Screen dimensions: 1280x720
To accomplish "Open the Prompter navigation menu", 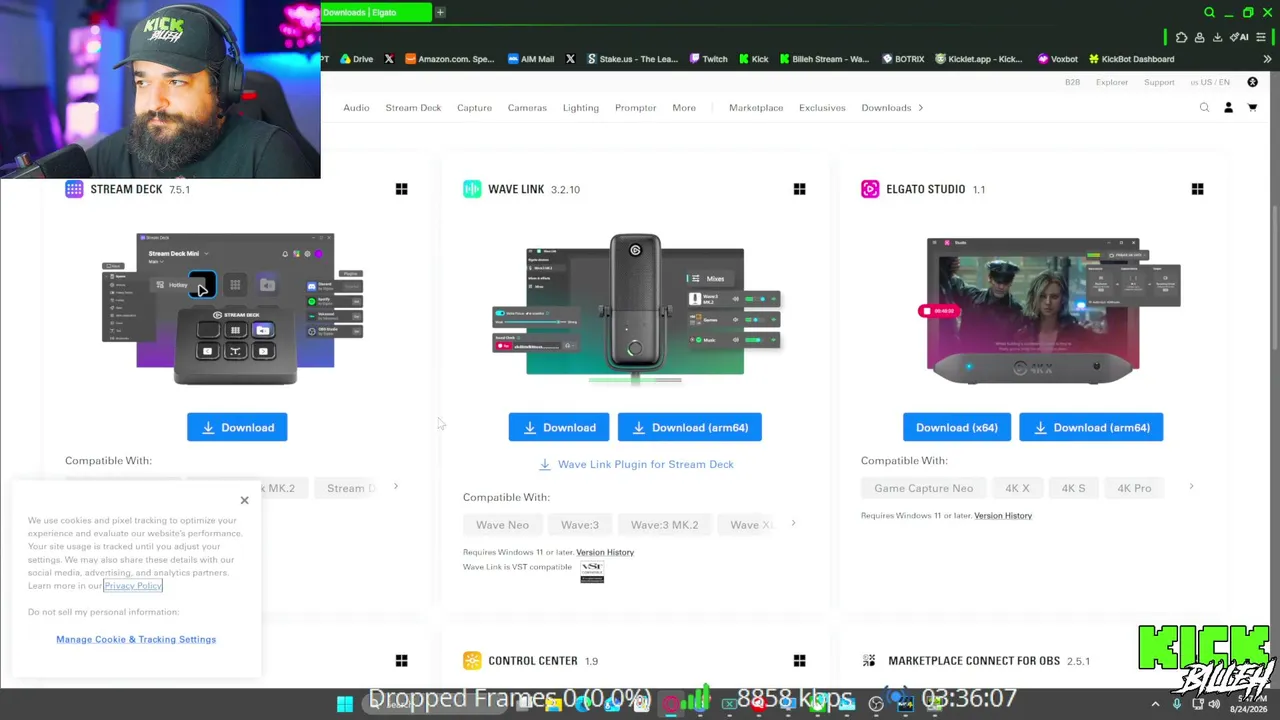I will 636,108.
